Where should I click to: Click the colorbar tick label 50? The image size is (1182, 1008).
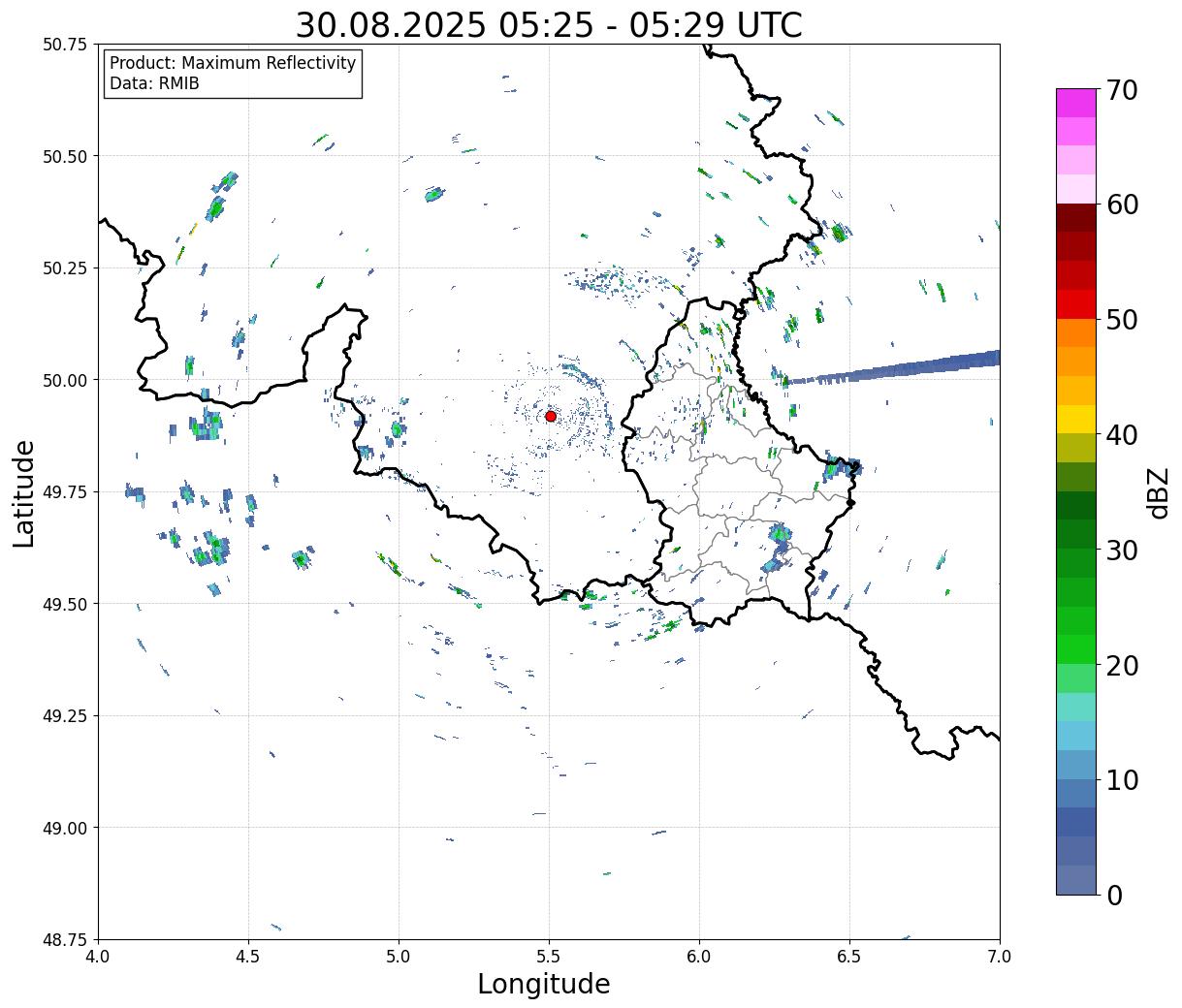pyautogui.click(x=1122, y=320)
